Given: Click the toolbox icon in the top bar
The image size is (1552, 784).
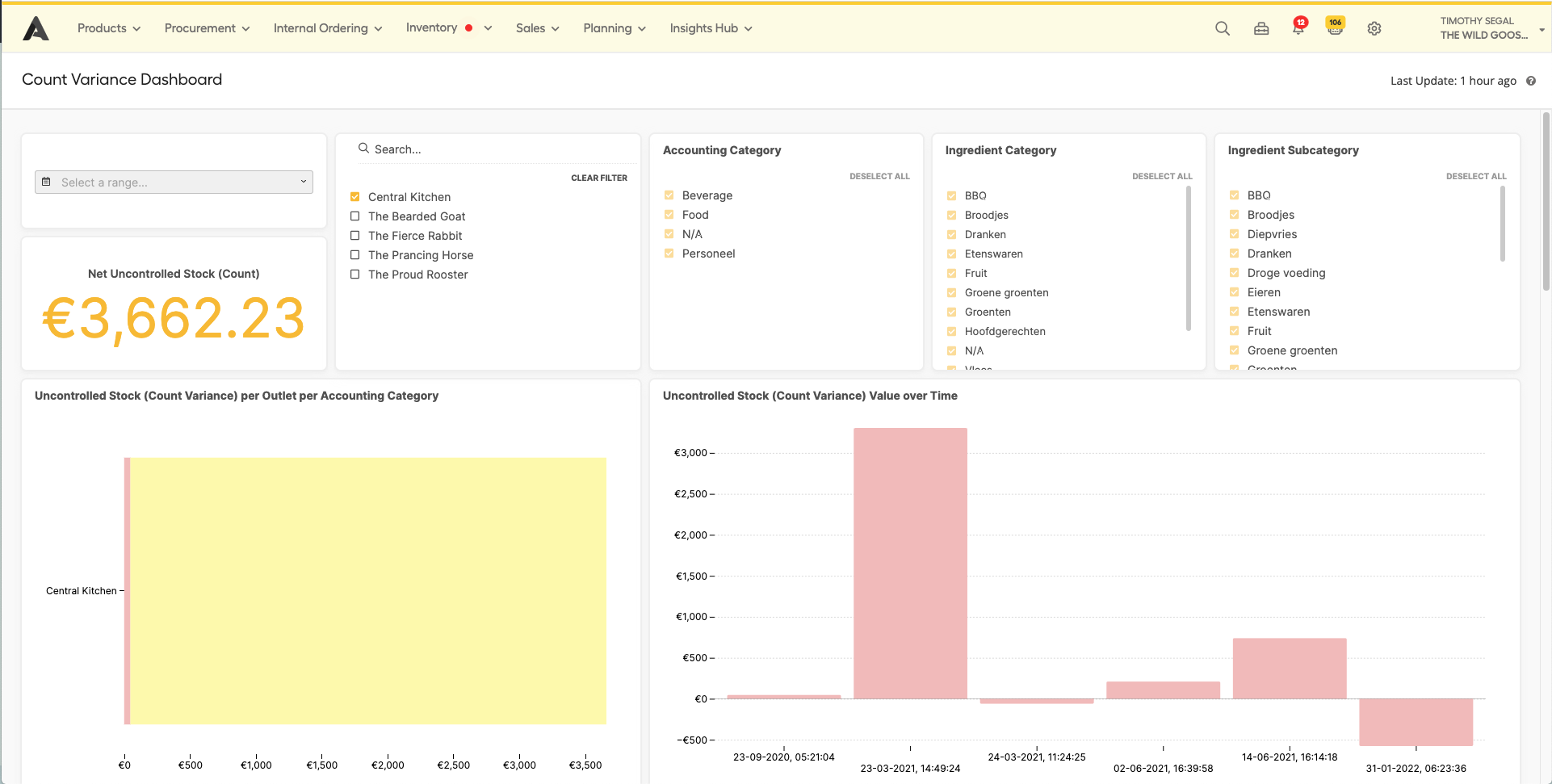Looking at the screenshot, I should (x=1260, y=27).
